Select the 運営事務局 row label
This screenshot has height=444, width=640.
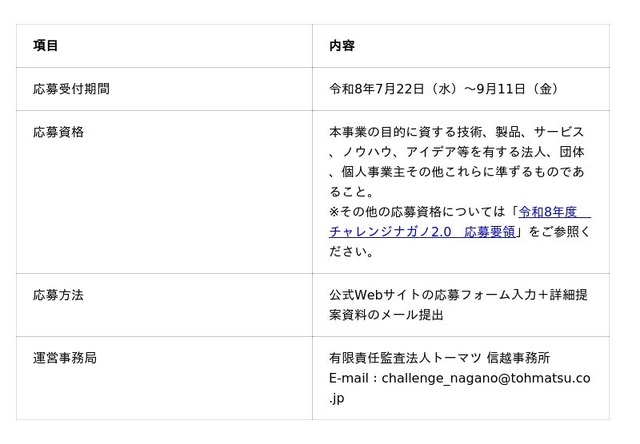tap(65, 358)
